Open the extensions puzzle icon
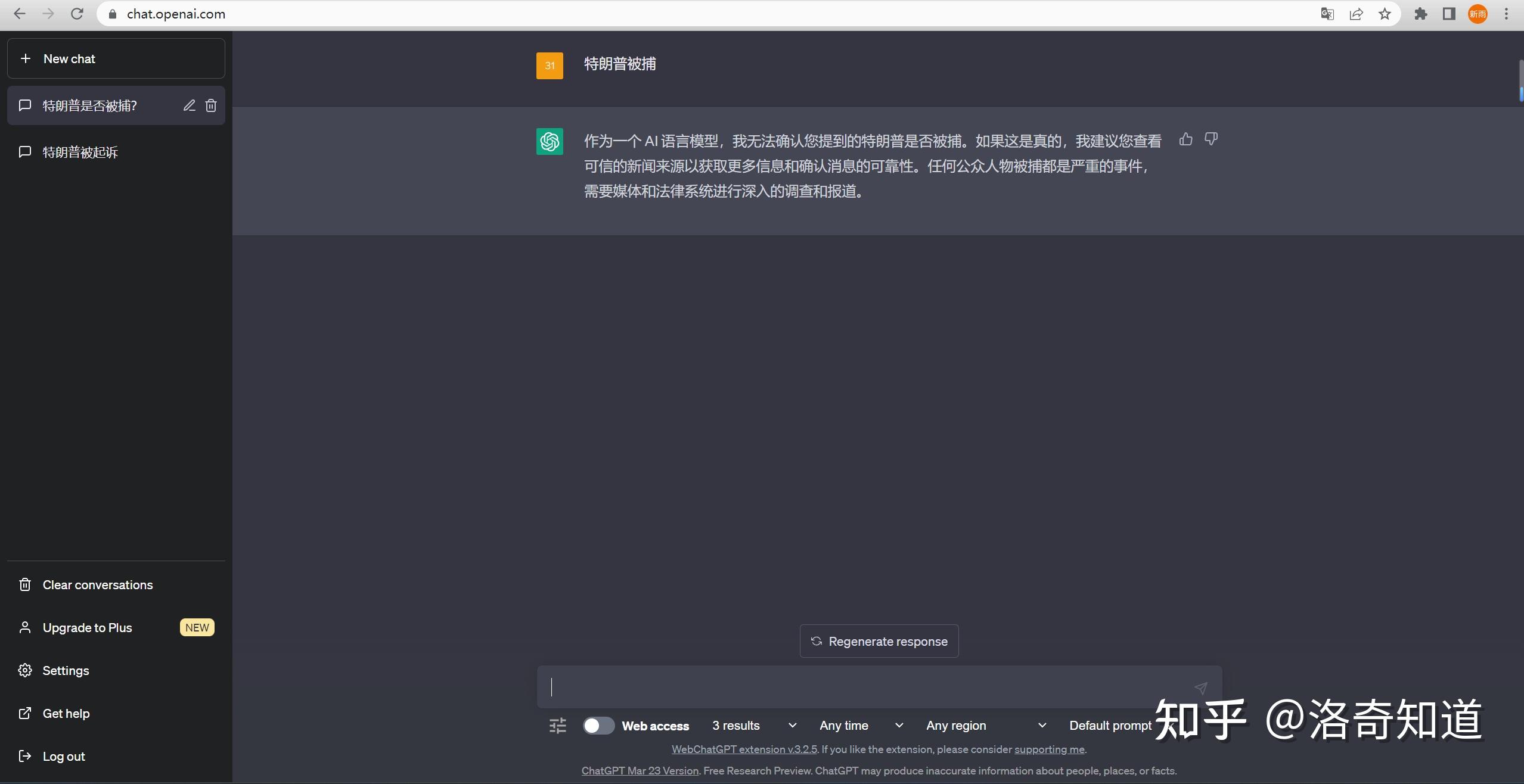 click(1421, 14)
